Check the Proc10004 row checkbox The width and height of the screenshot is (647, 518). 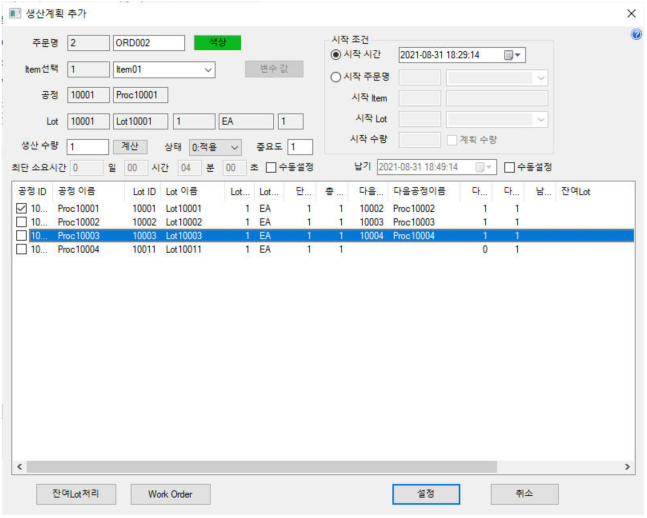(22, 250)
